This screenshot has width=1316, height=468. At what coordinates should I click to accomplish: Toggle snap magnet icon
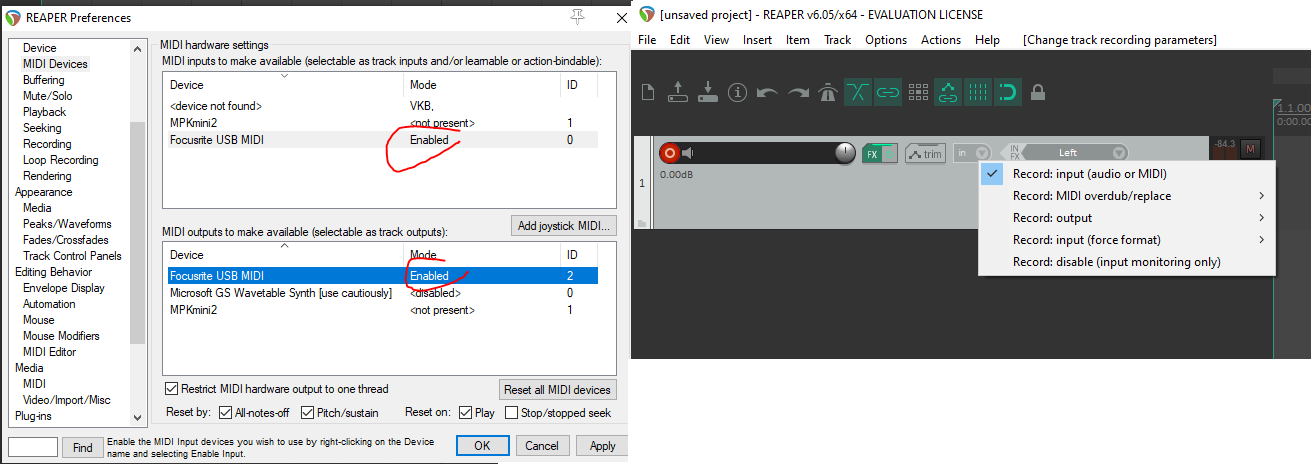click(x=1008, y=93)
